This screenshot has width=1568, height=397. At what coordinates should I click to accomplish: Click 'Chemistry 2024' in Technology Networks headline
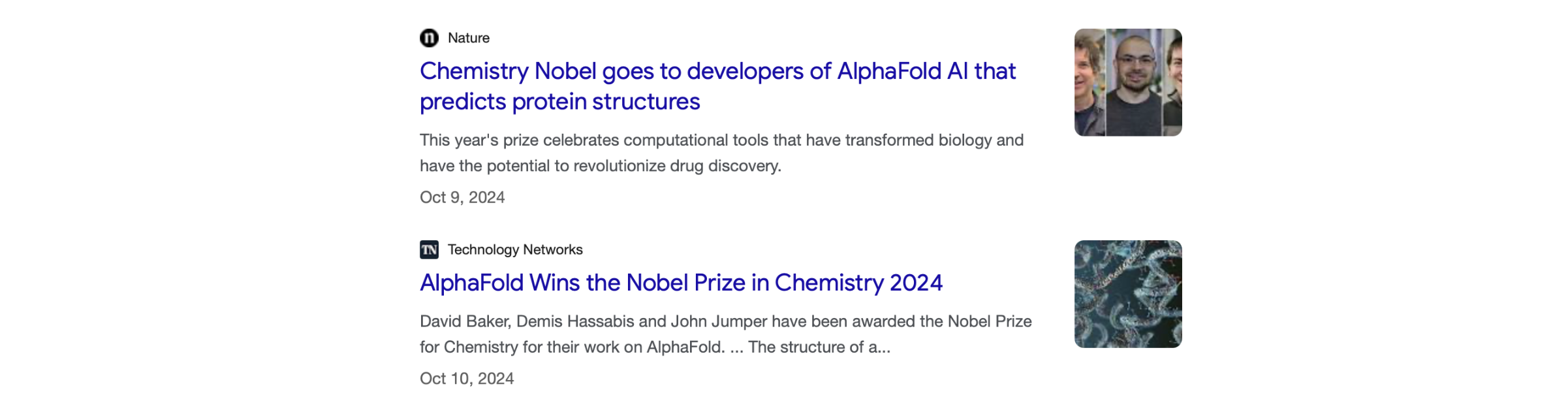pos(858,283)
